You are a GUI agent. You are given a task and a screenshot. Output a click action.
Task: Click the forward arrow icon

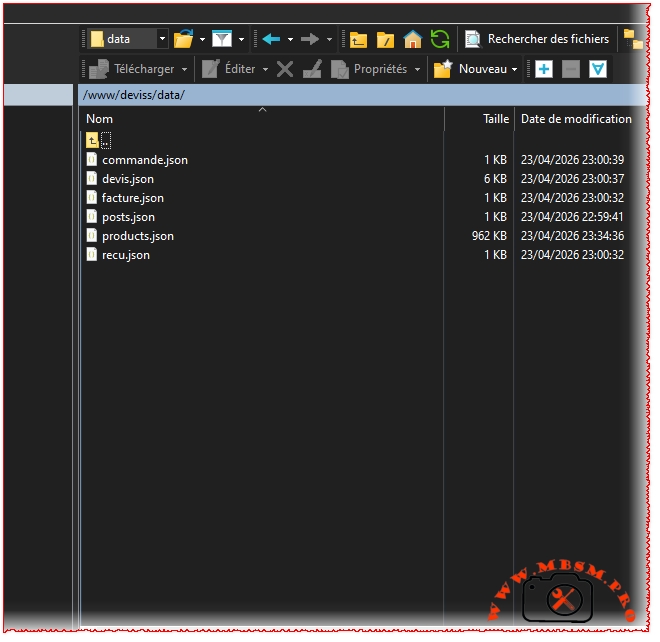coord(310,40)
